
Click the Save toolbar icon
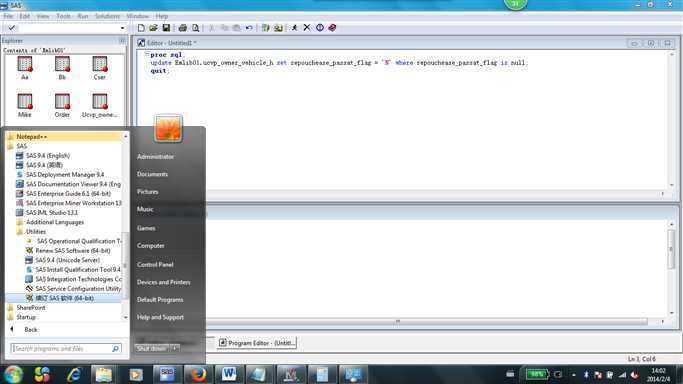click(x=166, y=28)
